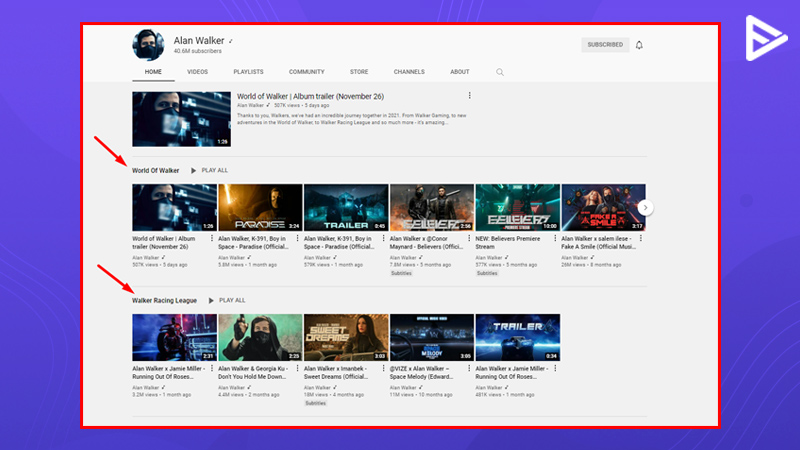Click featured World of Walker trailer thumbnail
Image resolution: width=800 pixels, height=450 pixels.
point(181,119)
